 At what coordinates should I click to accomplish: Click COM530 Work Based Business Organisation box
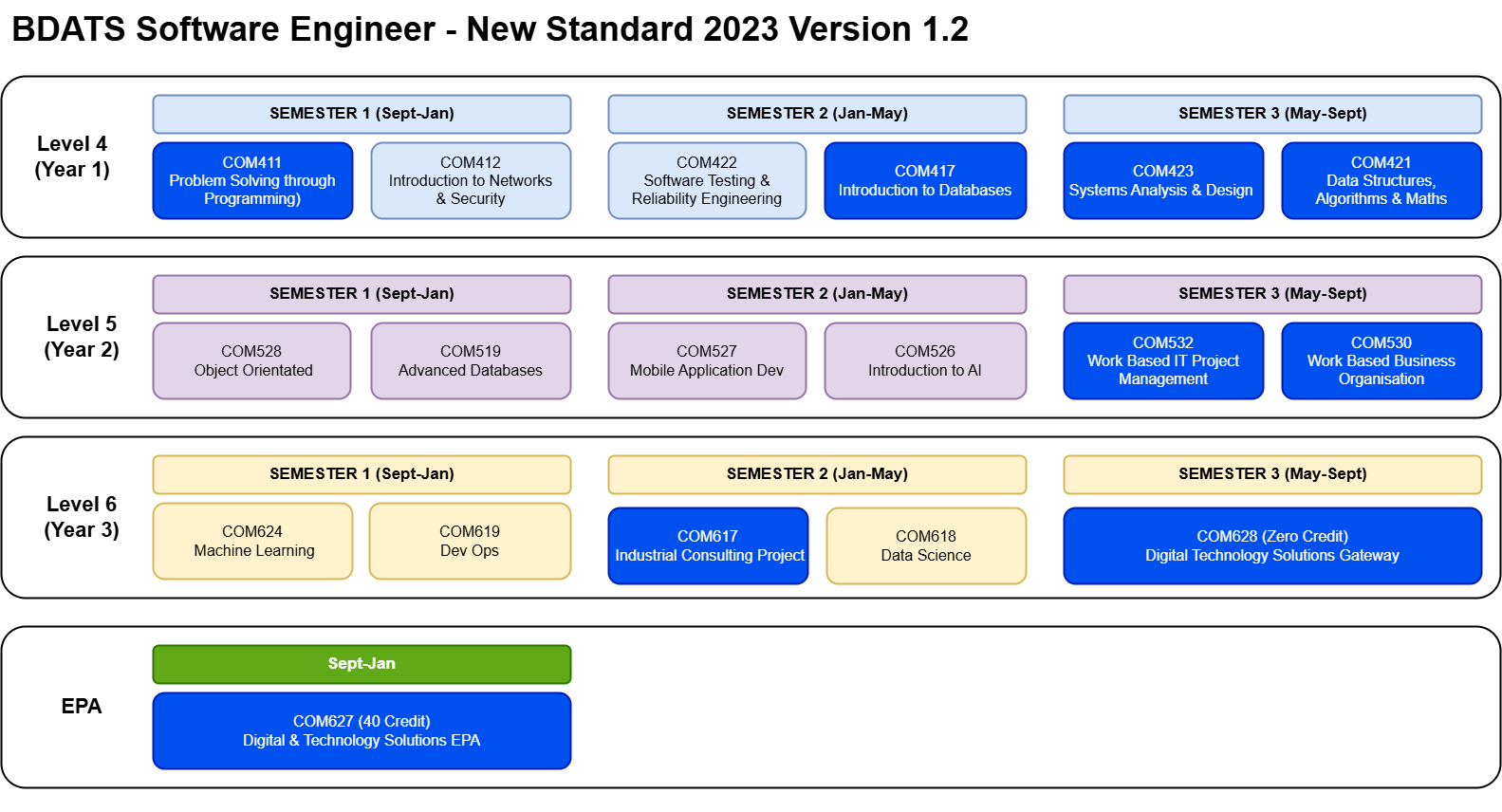pyautogui.click(x=1381, y=360)
